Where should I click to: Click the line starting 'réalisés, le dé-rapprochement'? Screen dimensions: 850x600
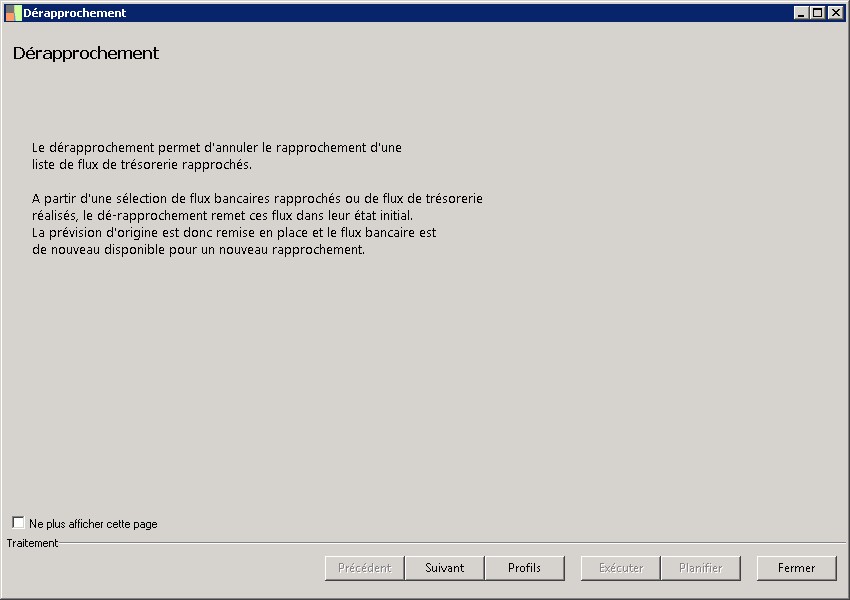pyautogui.click(x=222, y=215)
